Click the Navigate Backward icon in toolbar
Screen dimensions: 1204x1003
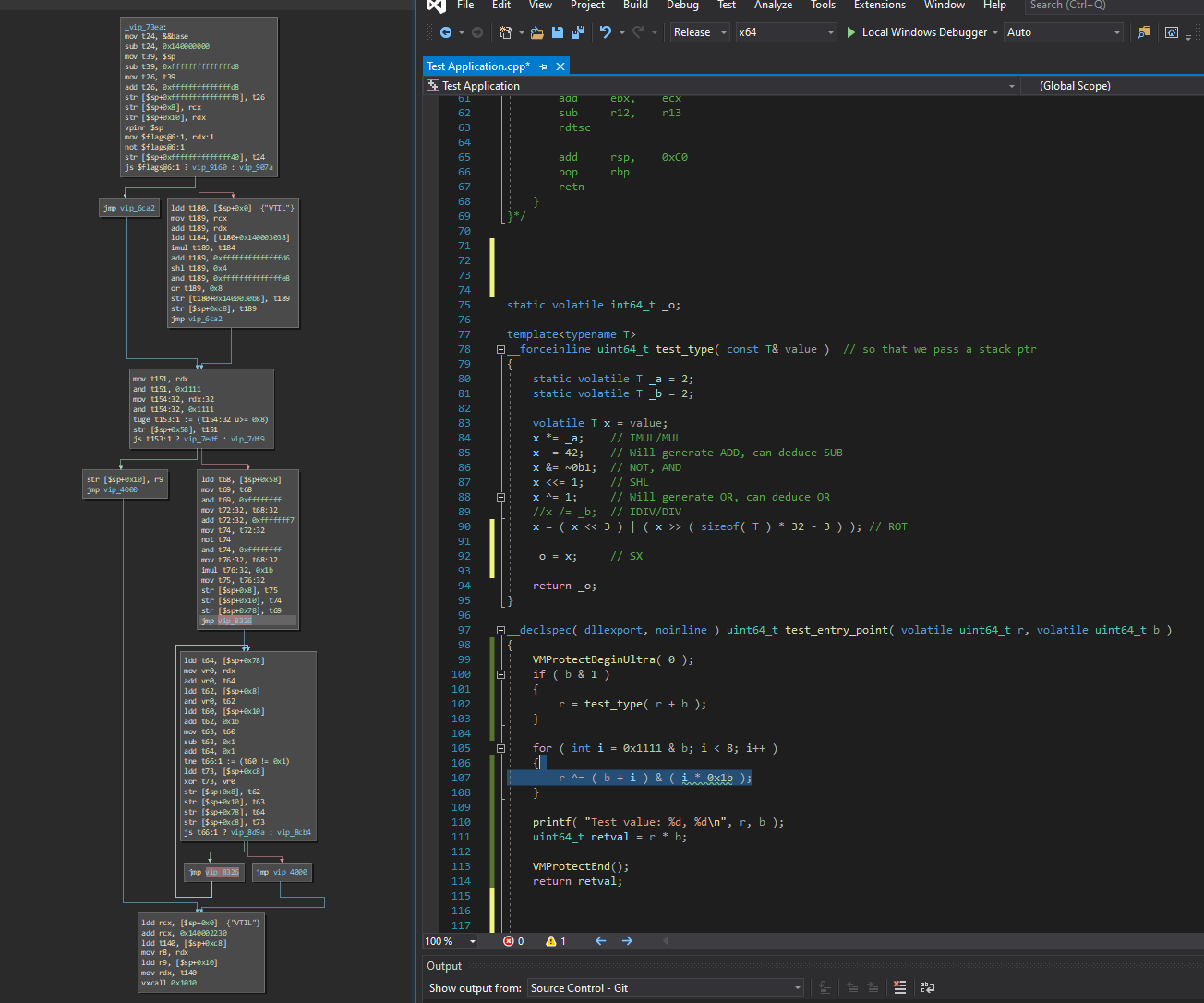(x=446, y=32)
